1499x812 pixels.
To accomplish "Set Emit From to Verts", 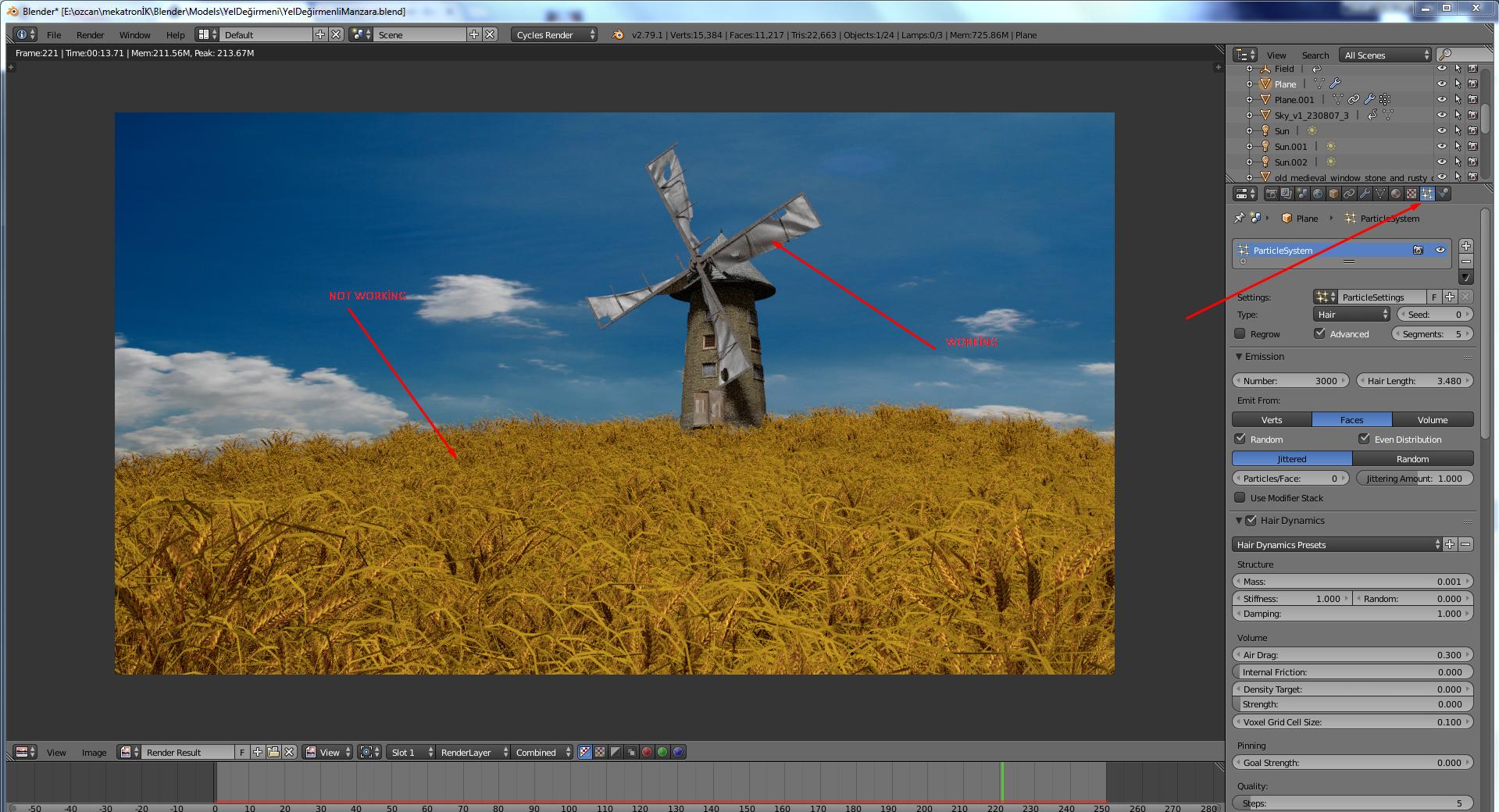I will 1272,419.
